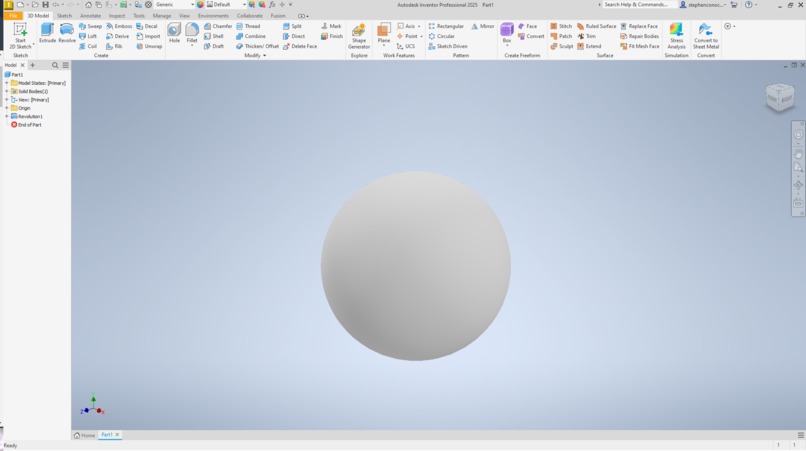This screenshot has height=451, width=806.
Task: Click the sphere model in viewport
Action: (415, 266)
